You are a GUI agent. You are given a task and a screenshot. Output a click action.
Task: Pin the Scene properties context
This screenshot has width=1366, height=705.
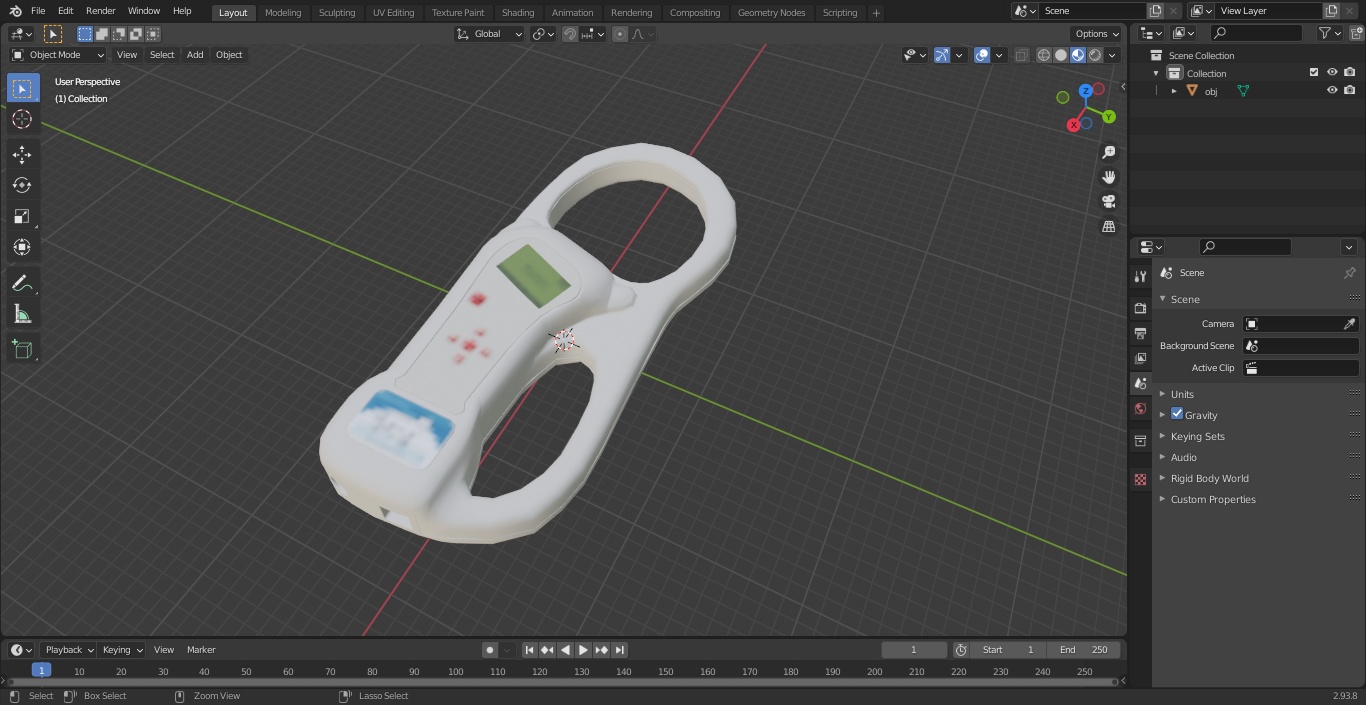click(1349, 272)
